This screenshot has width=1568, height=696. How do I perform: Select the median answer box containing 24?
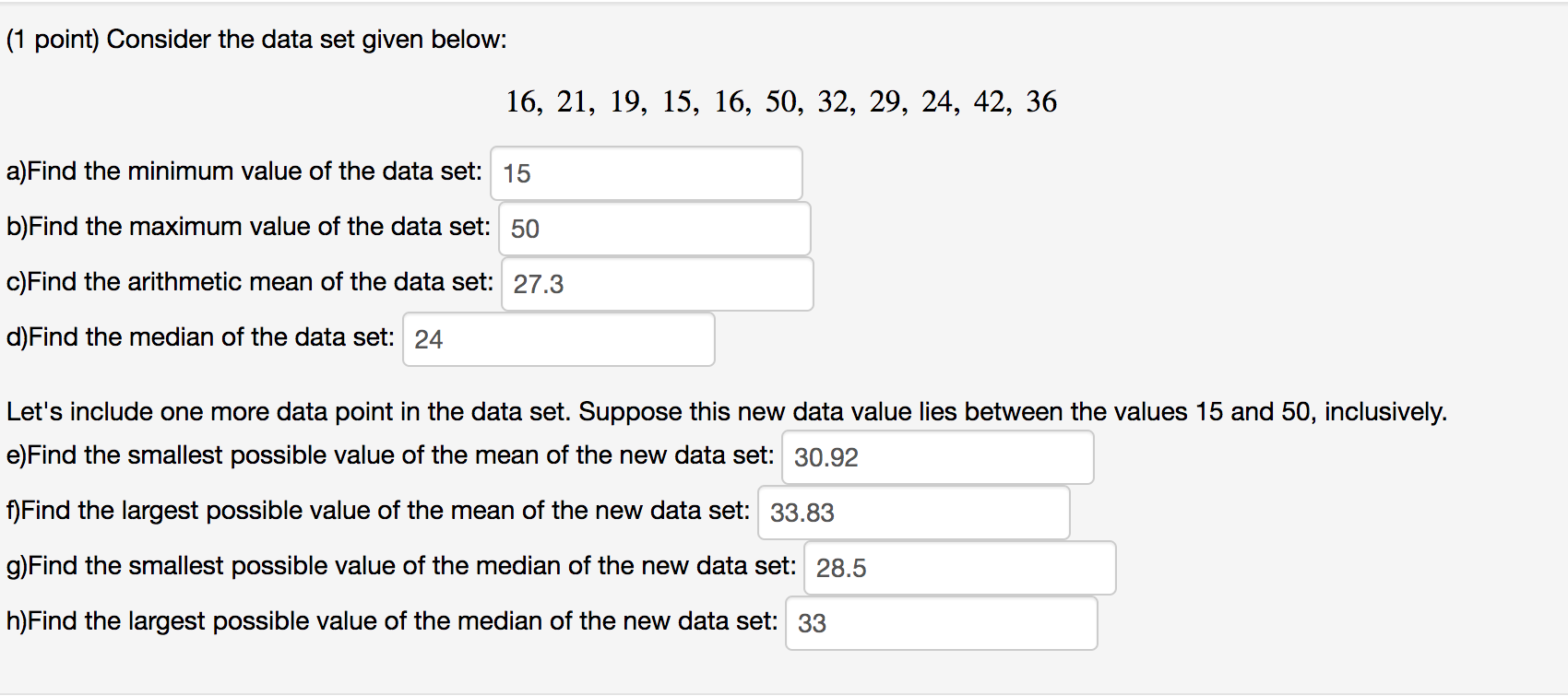(x=557, y=340)
